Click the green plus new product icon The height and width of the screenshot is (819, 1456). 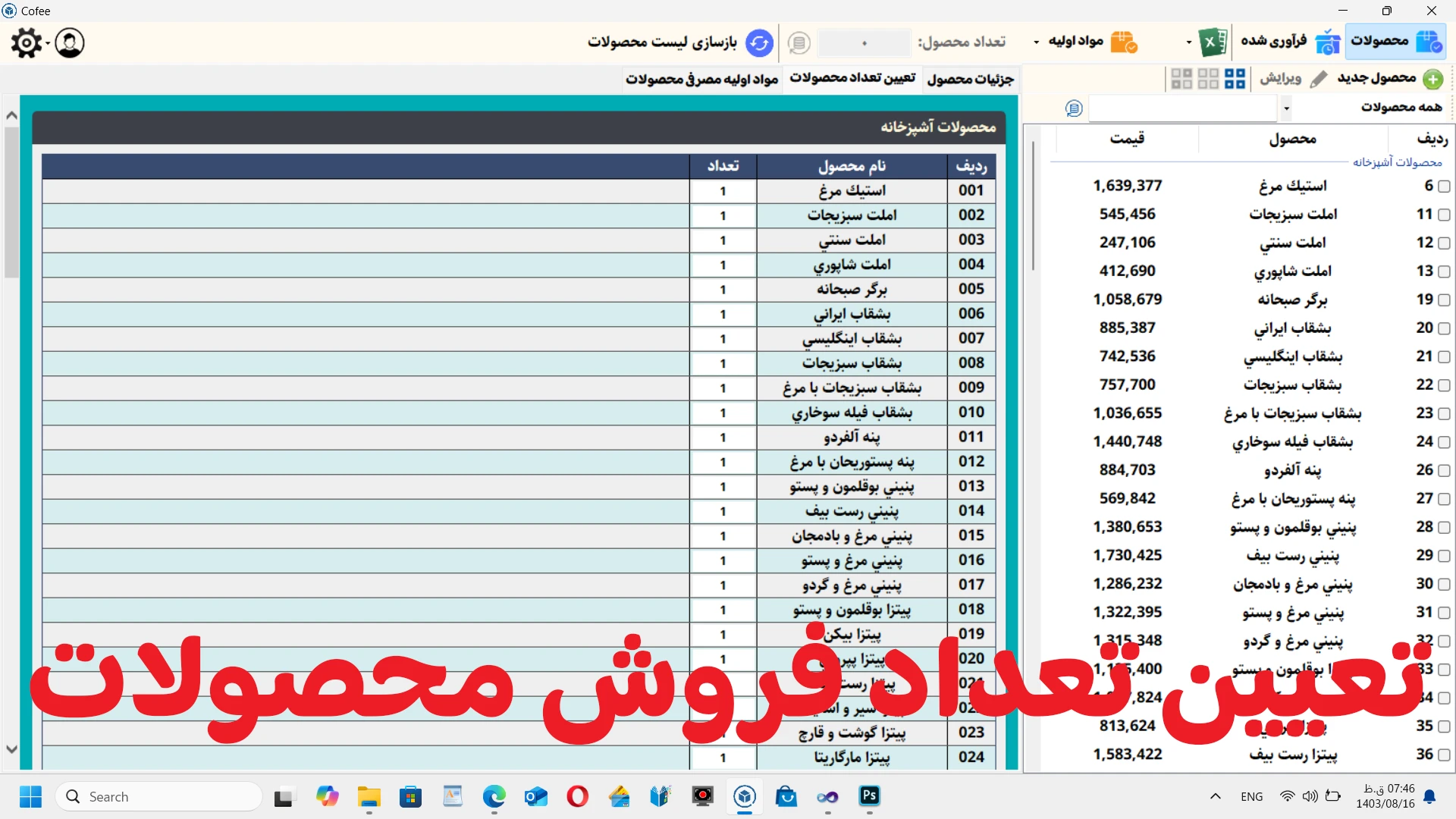[1432, 79]
